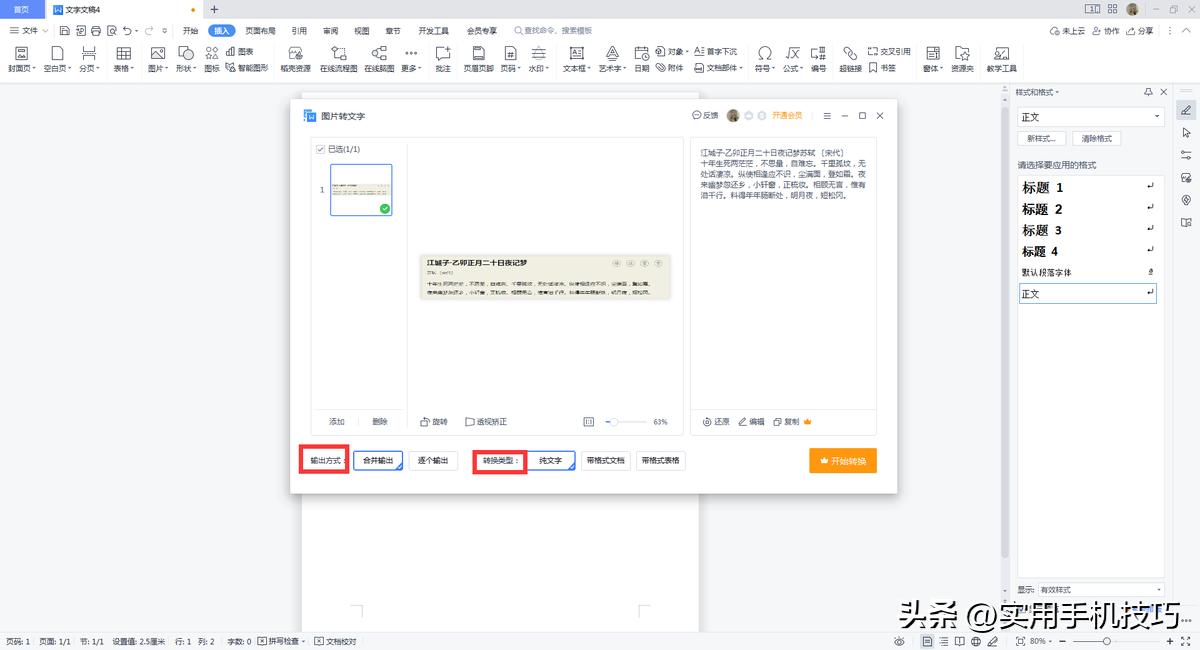Choose 带格式表格 conversion type
Image resolution: width=1200 pixels, height=650 pixels.
tap(661, 461)
